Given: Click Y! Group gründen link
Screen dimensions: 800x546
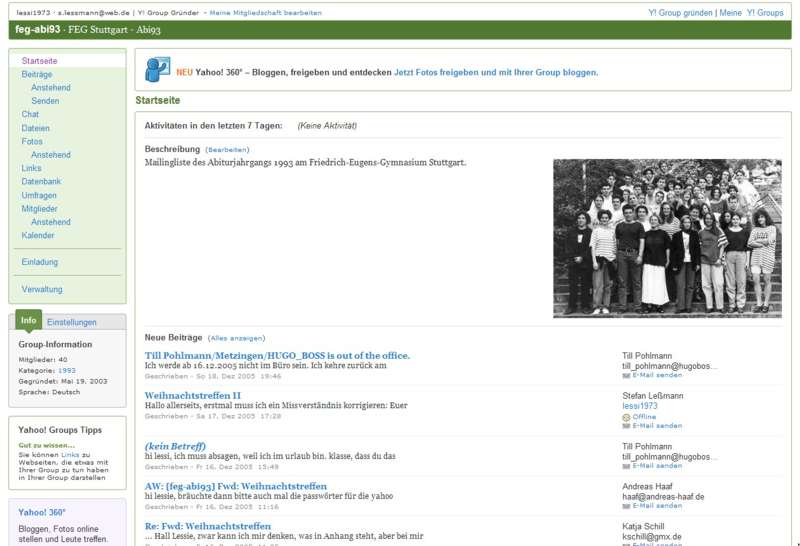Looking at the screenshot, I should (680, 13).
